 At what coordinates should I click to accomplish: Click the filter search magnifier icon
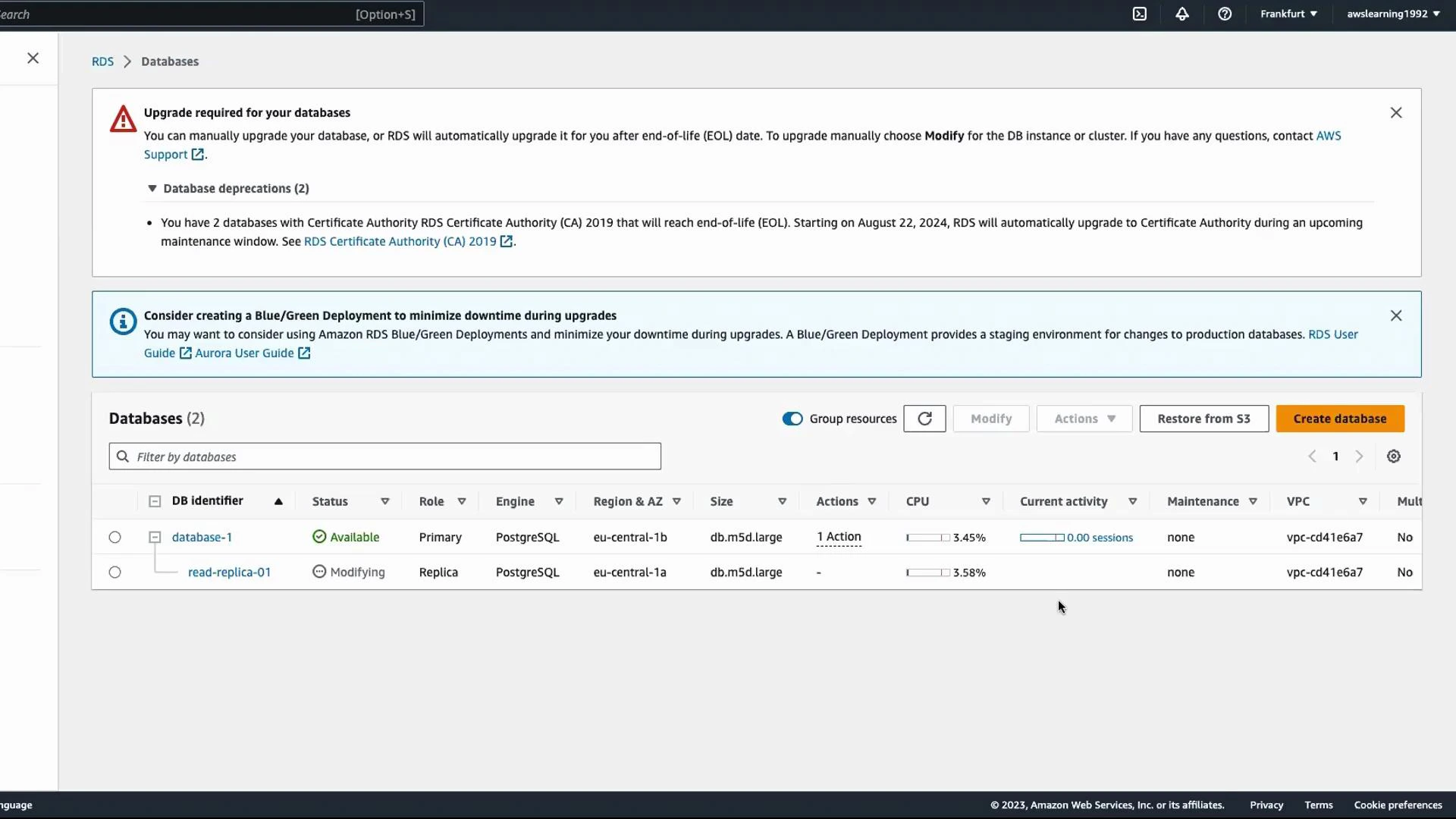click(122, 456)
